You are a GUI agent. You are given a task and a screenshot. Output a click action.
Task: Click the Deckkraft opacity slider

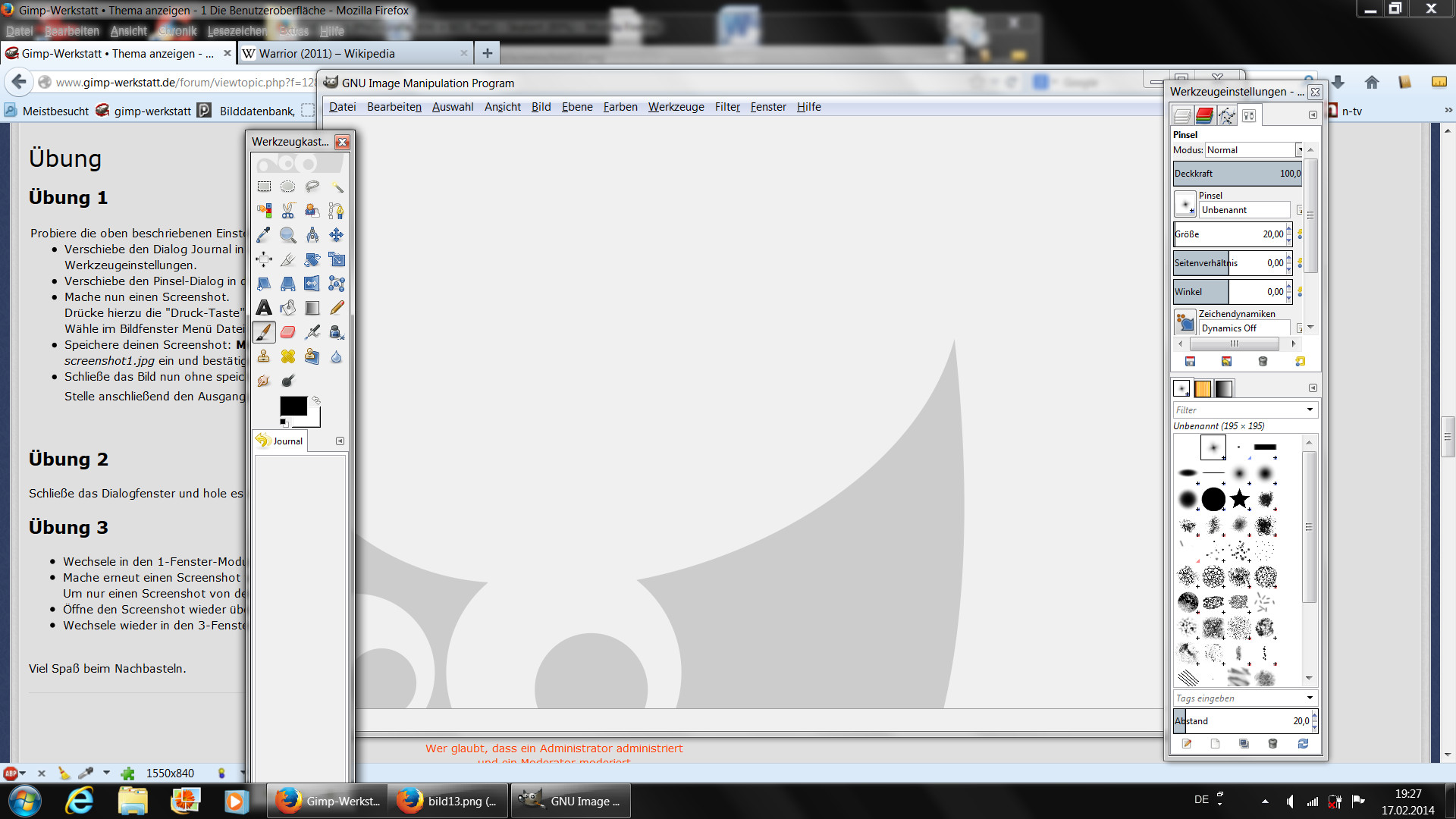click(1238, 174)
